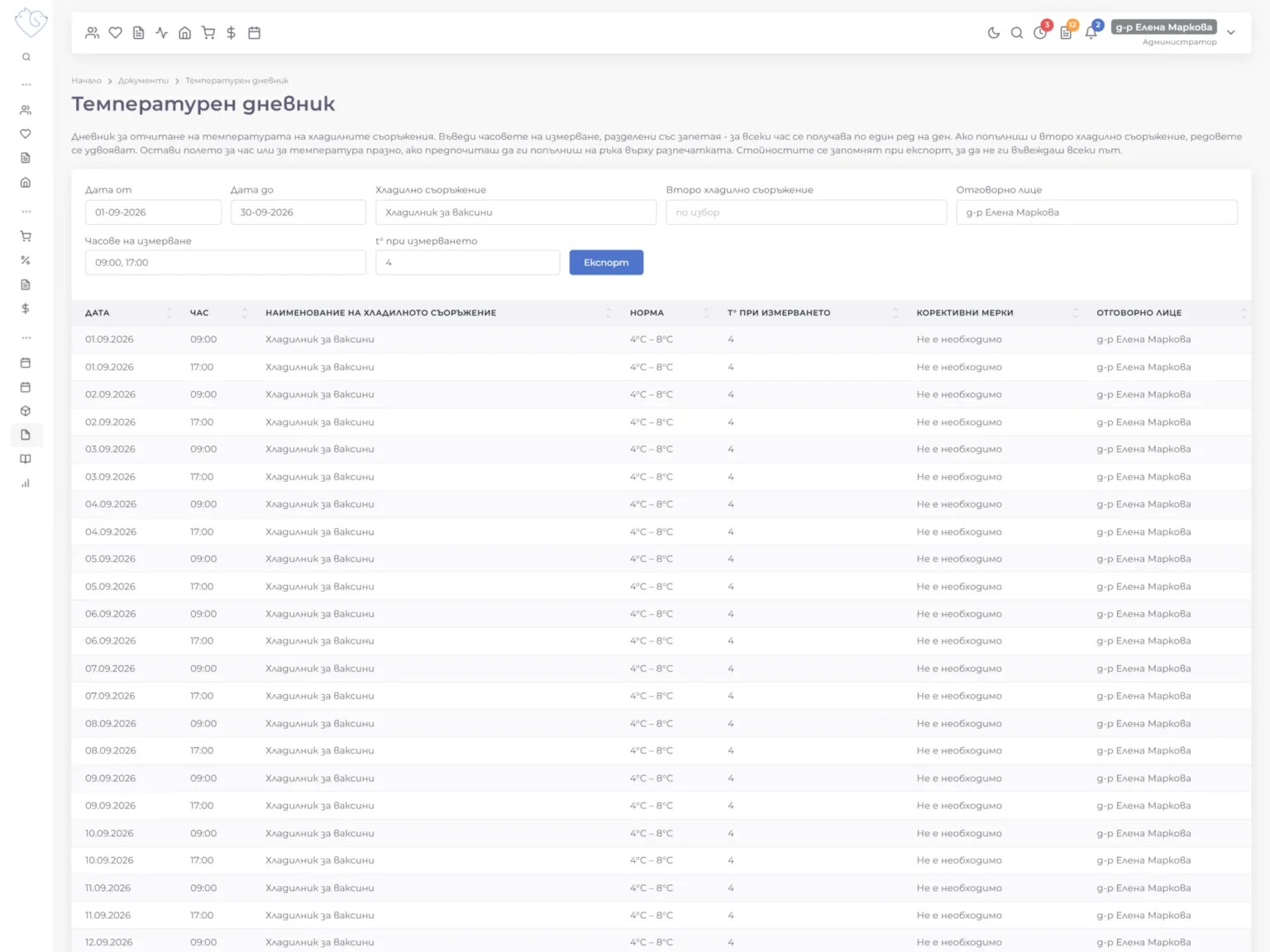Open the sidebar shopping cart item

(x=26, y=236)
